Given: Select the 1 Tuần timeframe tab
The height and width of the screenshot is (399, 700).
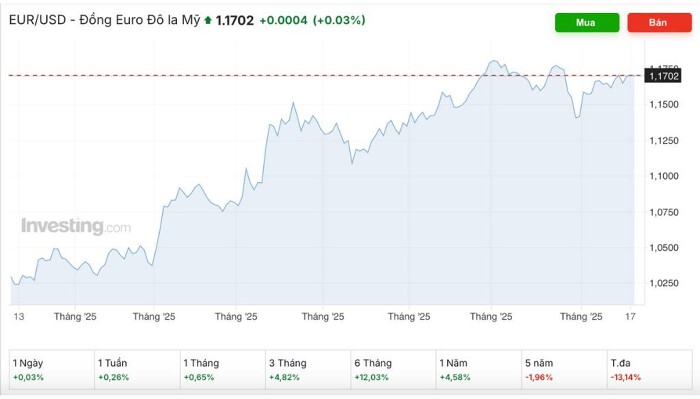Looking at the screenshot, I should click(x=137, y=370).
